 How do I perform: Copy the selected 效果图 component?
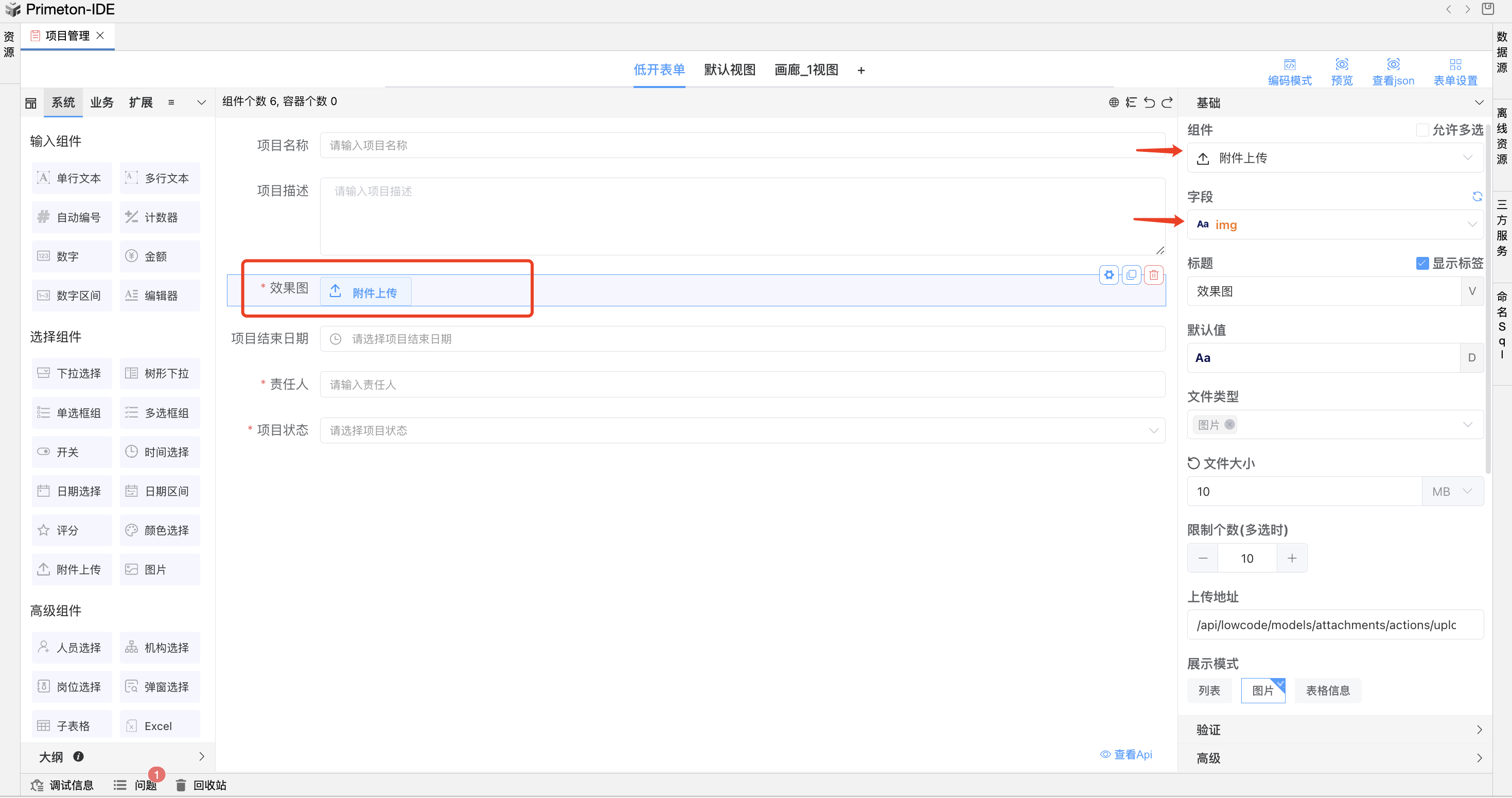point(1131,275)
